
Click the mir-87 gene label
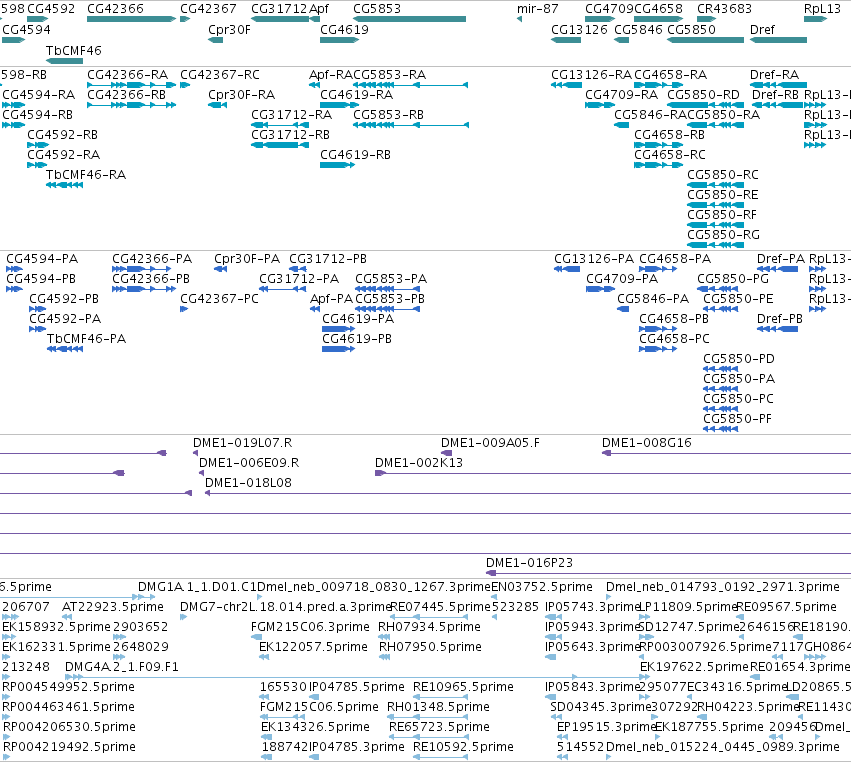[537, 9]
